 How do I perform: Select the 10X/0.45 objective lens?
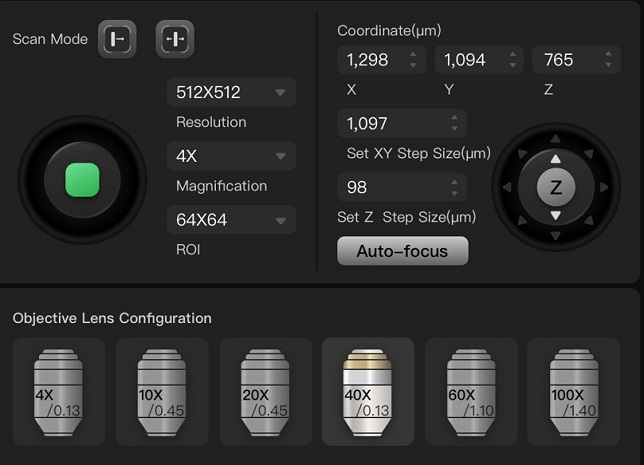(161, 390)
